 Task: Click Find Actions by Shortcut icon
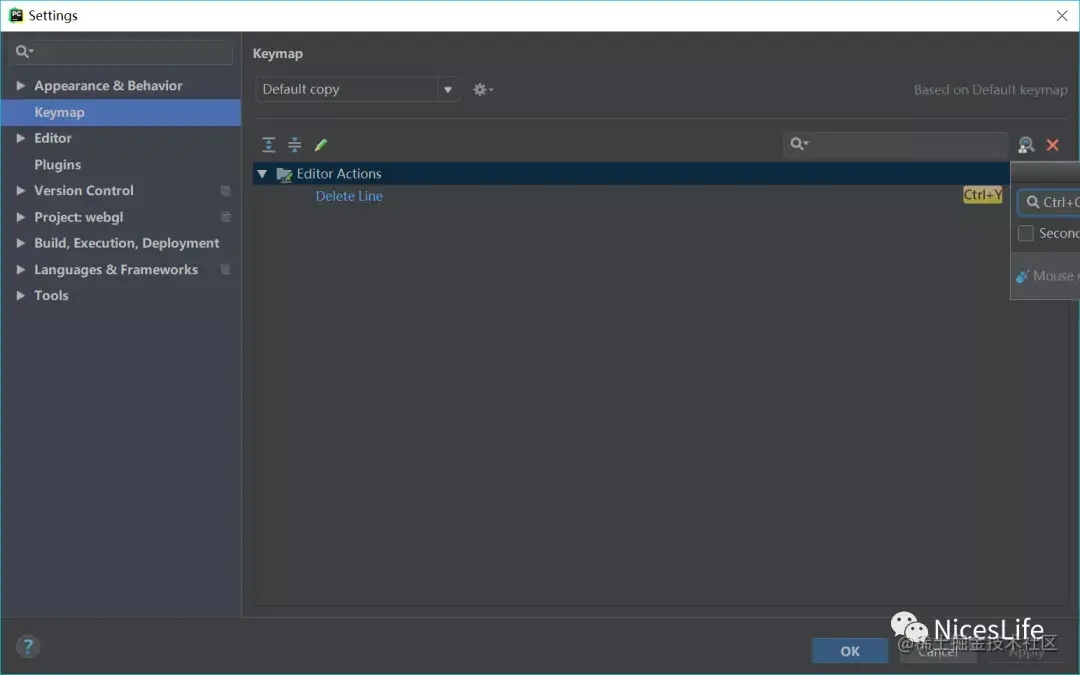1026,145
